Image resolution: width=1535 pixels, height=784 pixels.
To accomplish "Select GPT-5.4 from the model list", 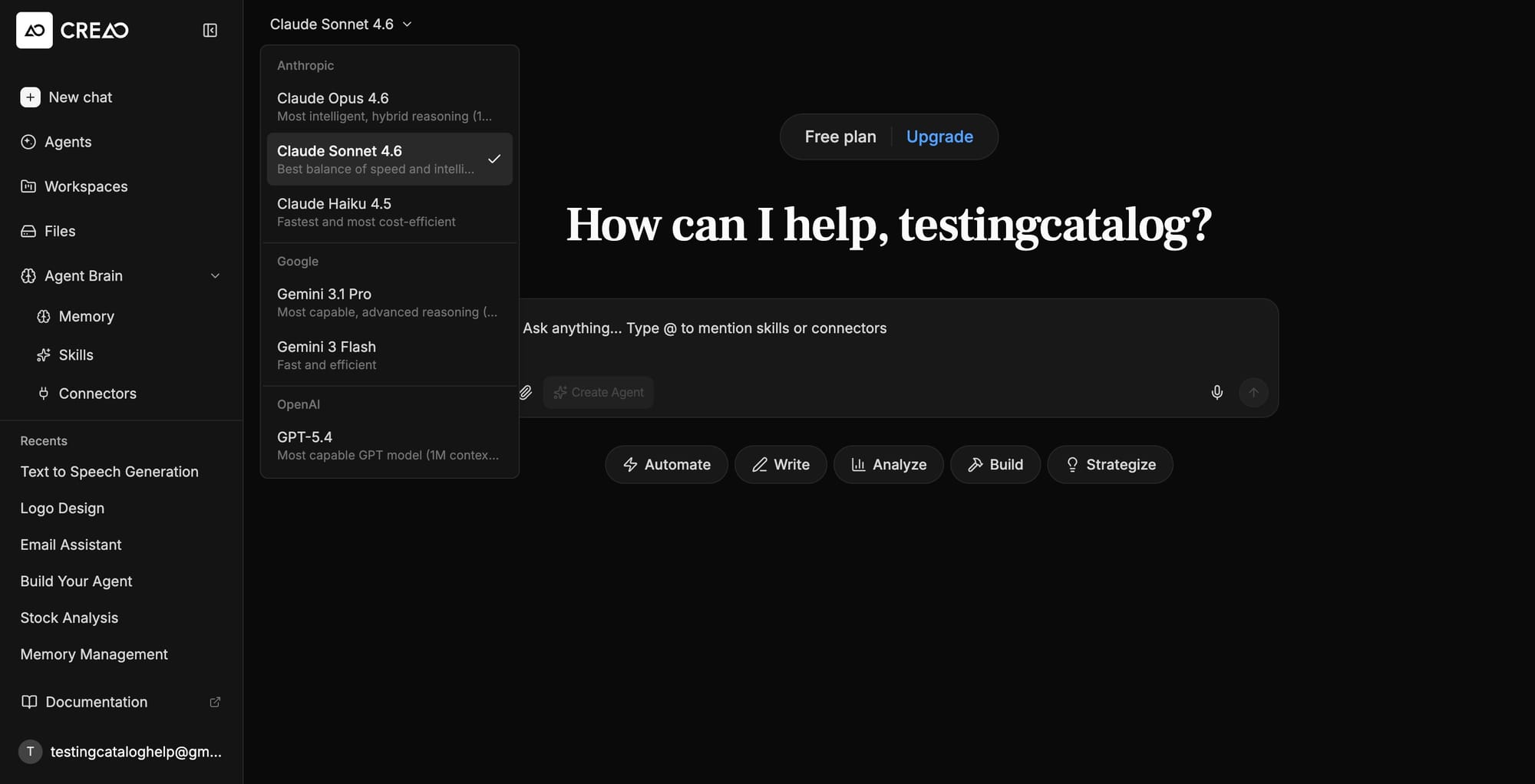I will [x=389, y=445].
